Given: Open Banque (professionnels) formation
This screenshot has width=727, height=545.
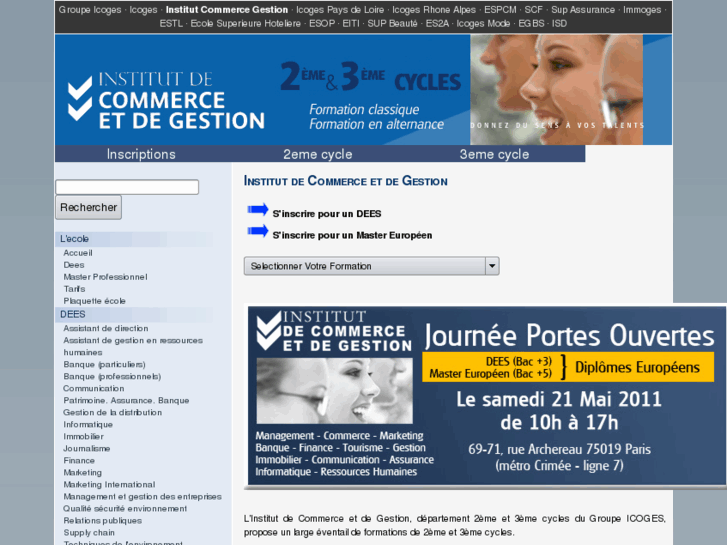Looking at the screenshot, I should 112,377.
